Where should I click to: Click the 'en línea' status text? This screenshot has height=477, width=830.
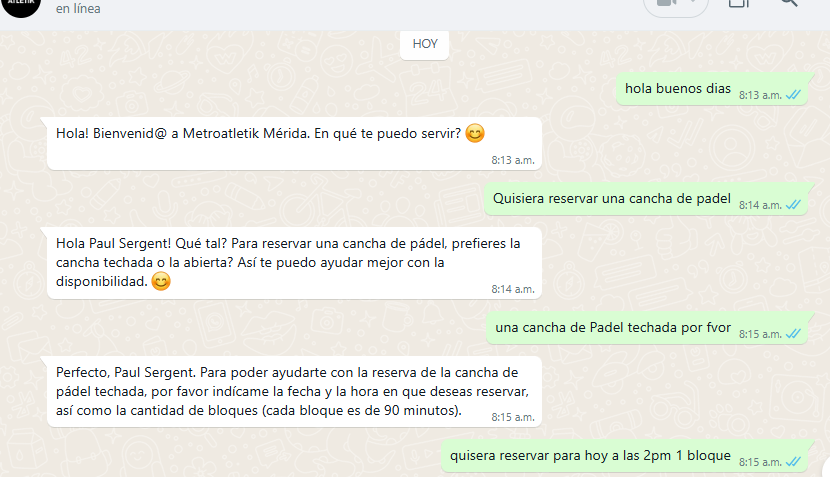pyautogui.click(x=78, y=9)
